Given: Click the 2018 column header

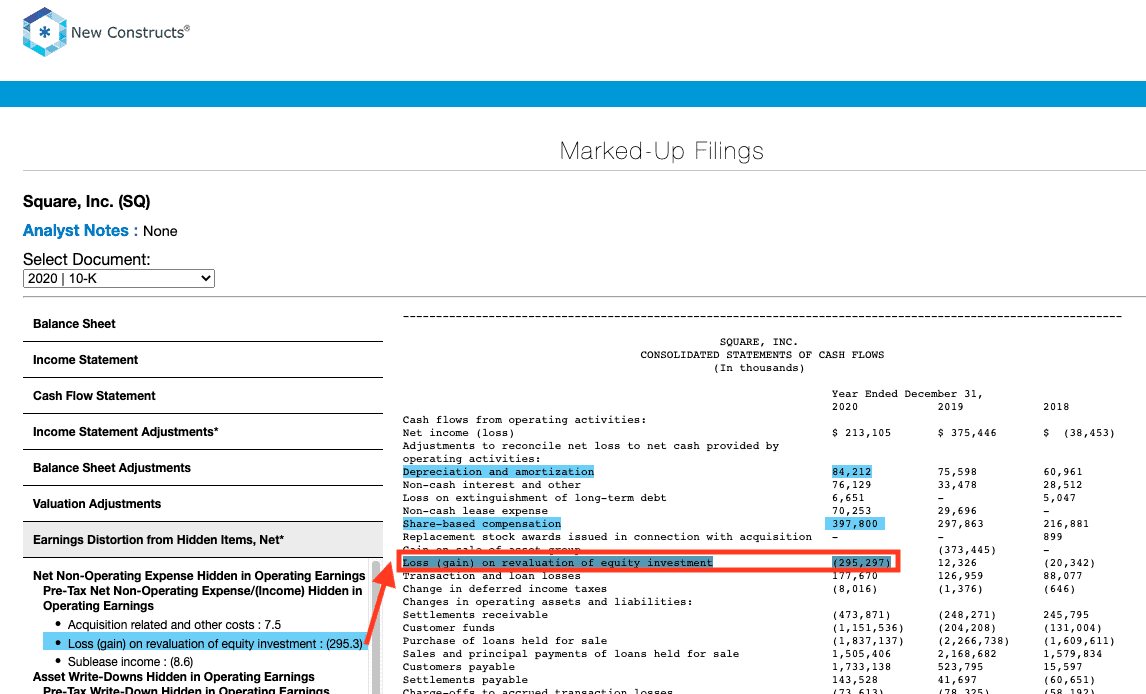Looking at the screenshot, I should tap(1055, 407).
